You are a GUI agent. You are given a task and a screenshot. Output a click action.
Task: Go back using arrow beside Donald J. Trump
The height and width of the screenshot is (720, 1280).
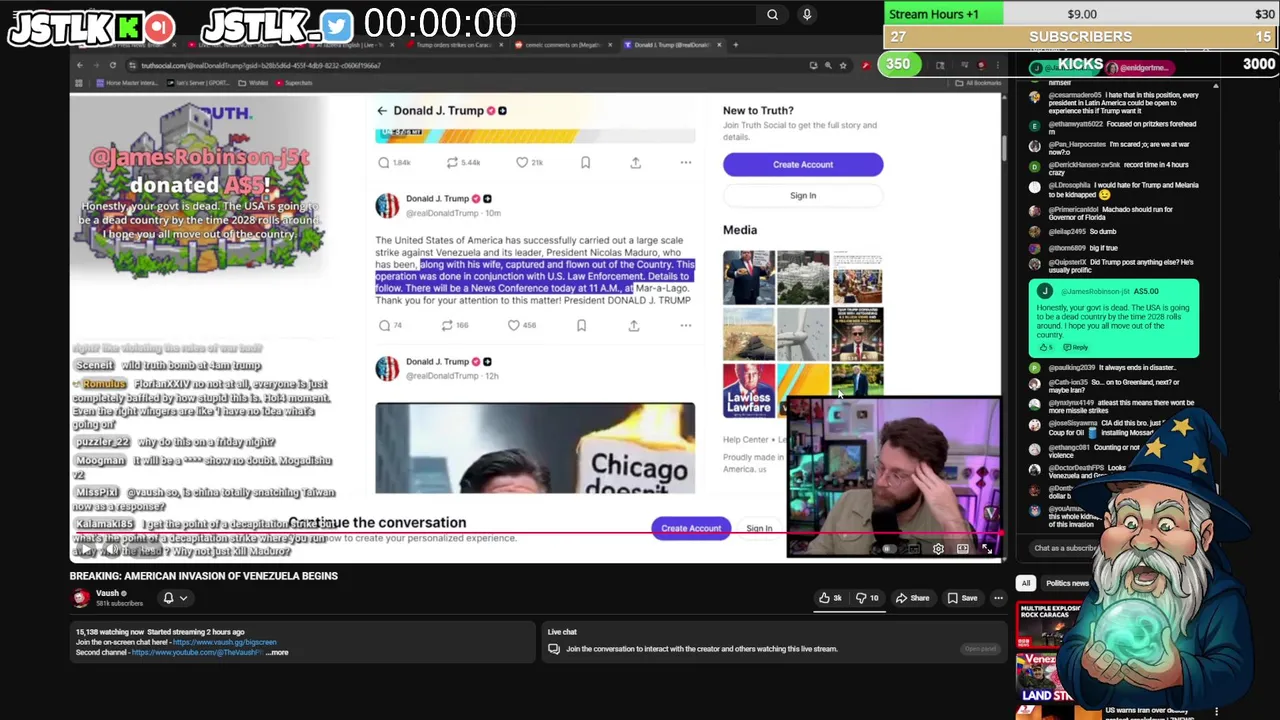381,111
